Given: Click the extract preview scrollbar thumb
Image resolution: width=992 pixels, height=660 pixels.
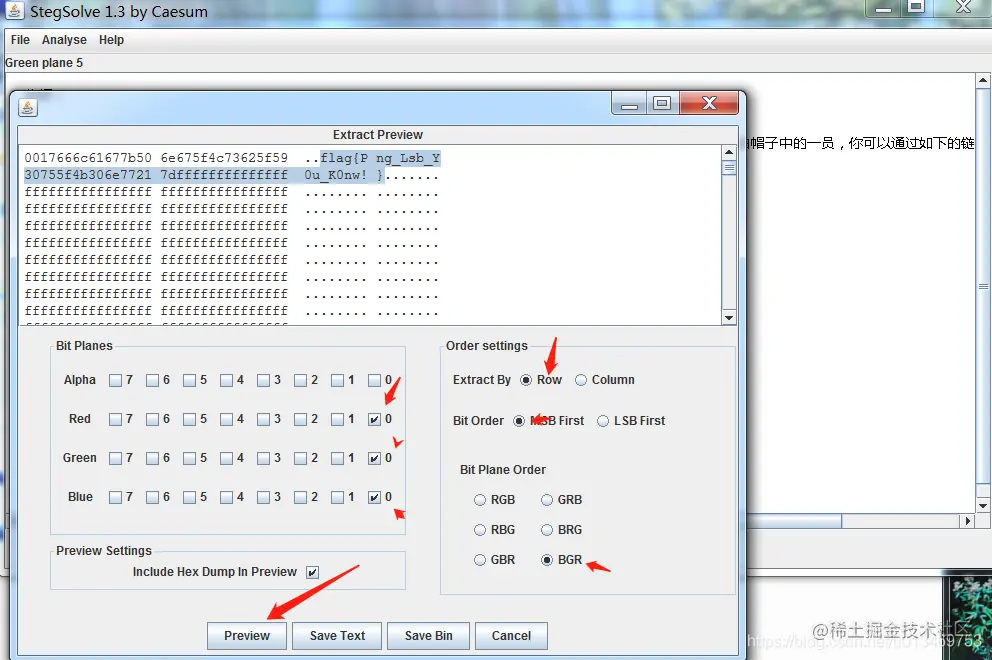Looking at the screenshot, I should [x=729, y=167].
